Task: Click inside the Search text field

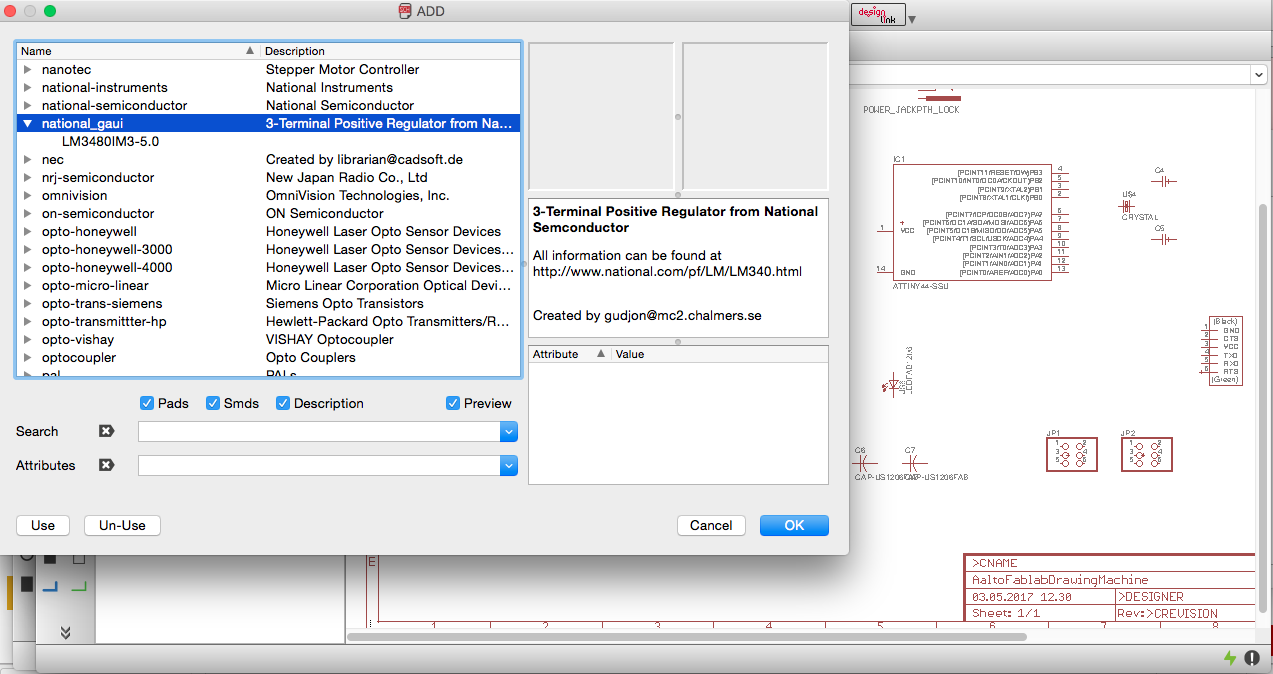Action: tap(319, 431)
